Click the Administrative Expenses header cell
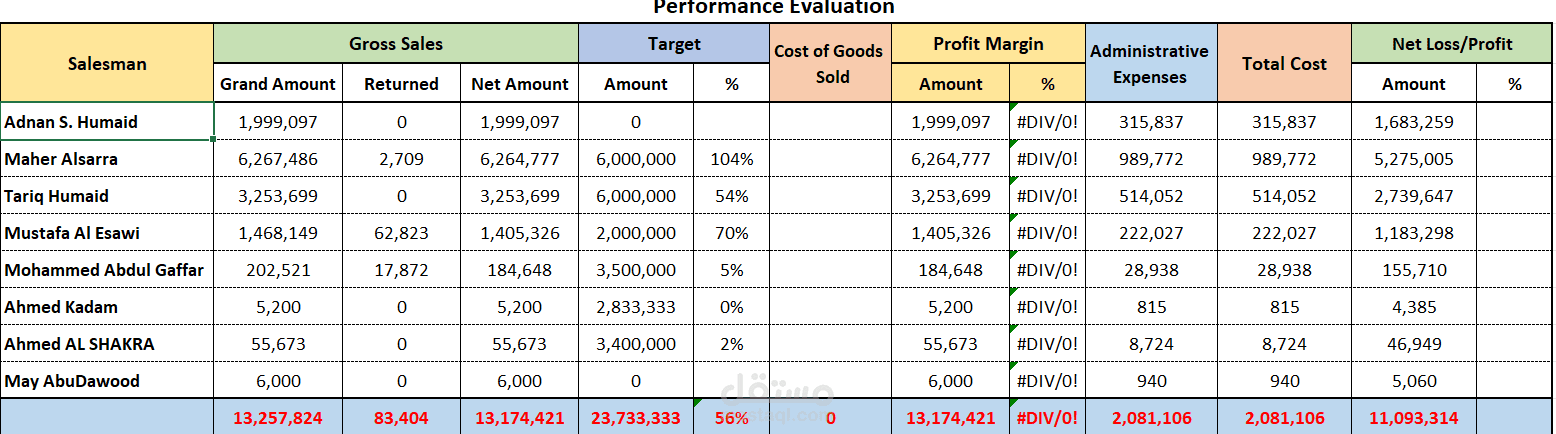Image resolution: width=1556 pixels, height=434 pixels. (x=1149, y=64)
